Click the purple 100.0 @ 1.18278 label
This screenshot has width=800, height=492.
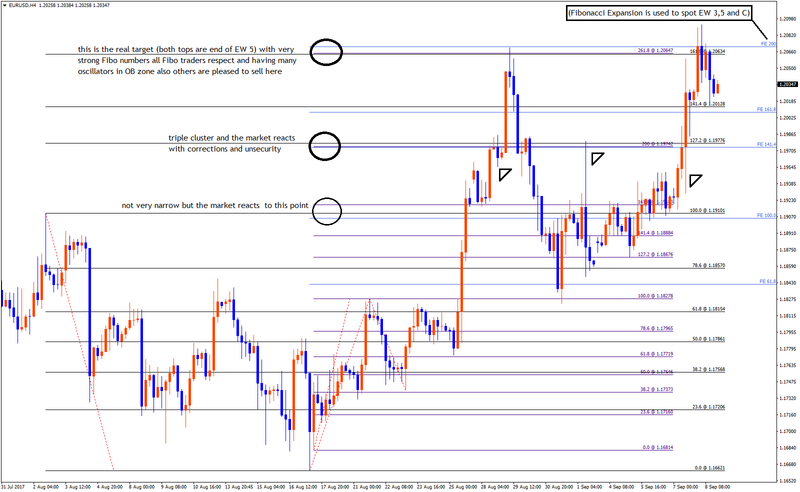click(x=655, y=296)
